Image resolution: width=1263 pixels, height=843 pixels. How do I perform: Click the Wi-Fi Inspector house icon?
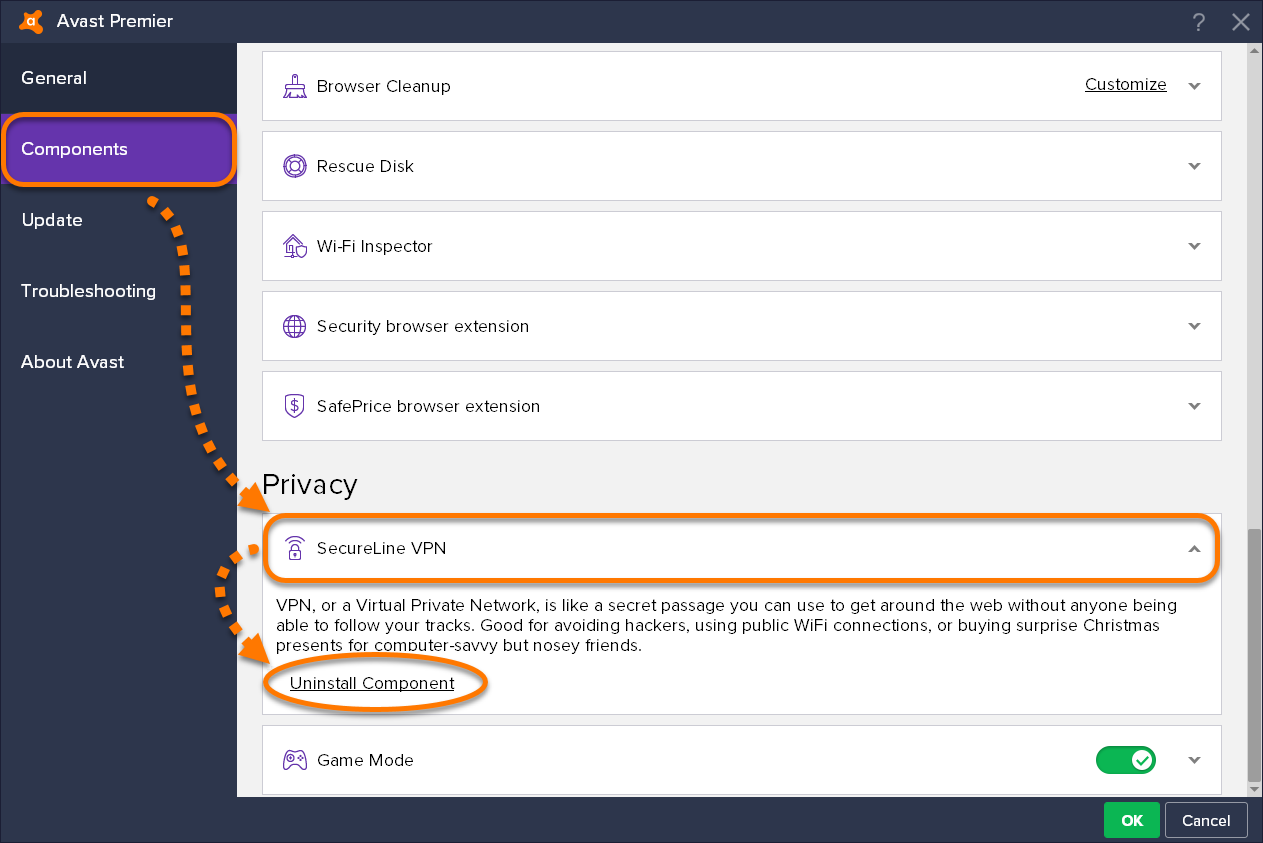coord(294,246)
